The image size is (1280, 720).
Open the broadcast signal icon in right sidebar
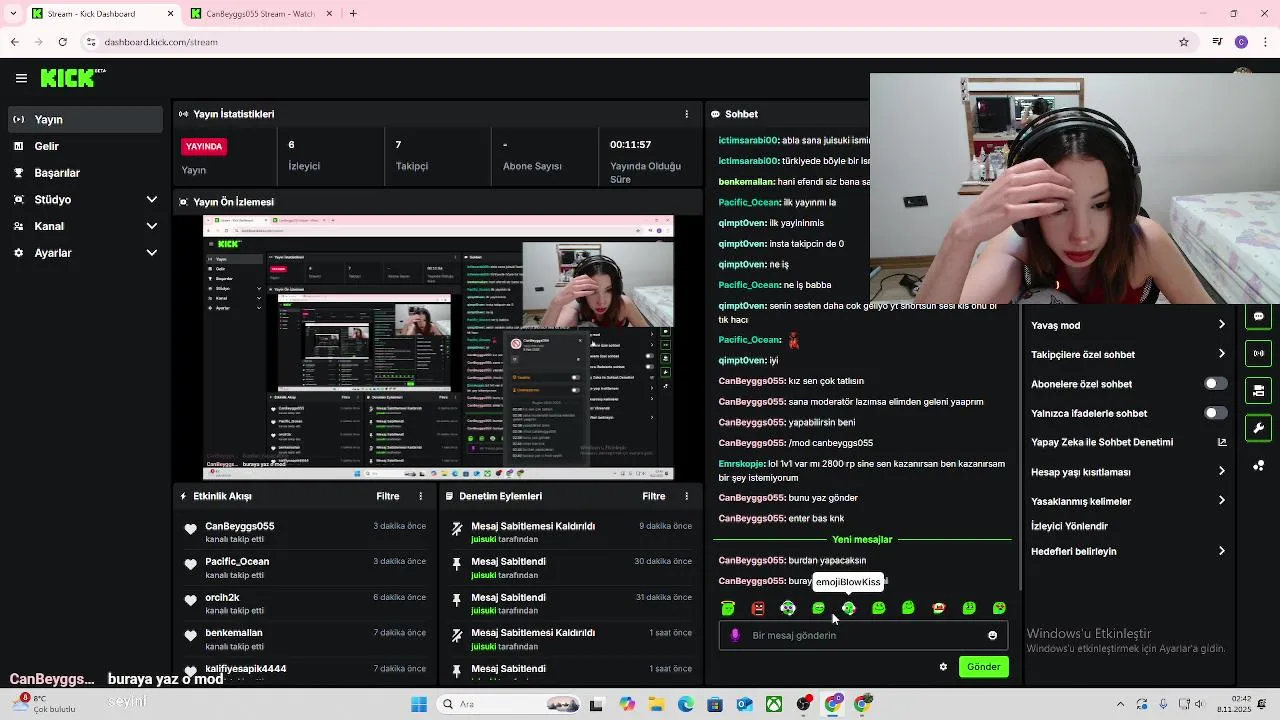1259,353
